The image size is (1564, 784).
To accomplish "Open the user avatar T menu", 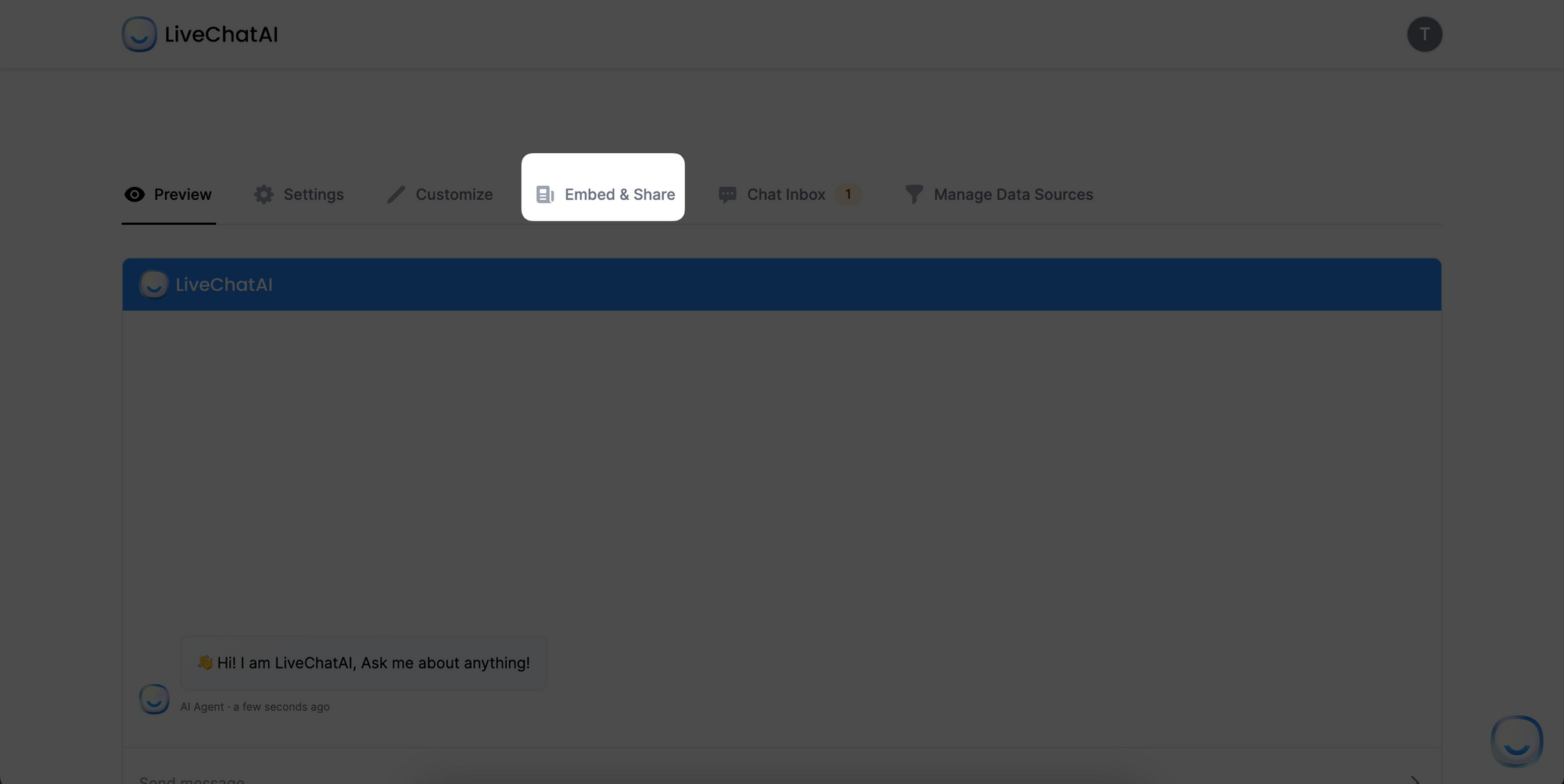I will [1424, 34].
